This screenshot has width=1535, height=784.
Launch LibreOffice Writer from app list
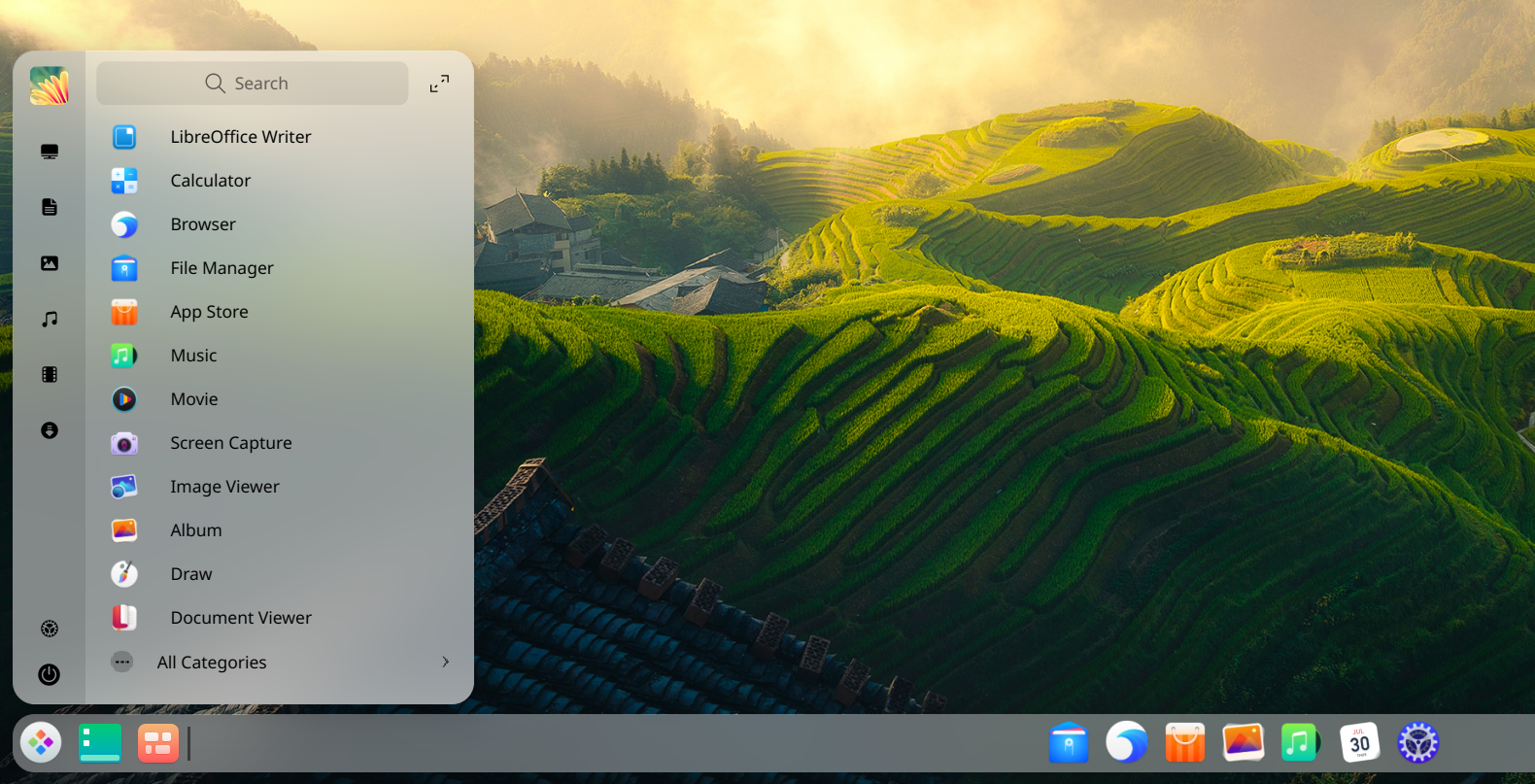coord(240,137)
